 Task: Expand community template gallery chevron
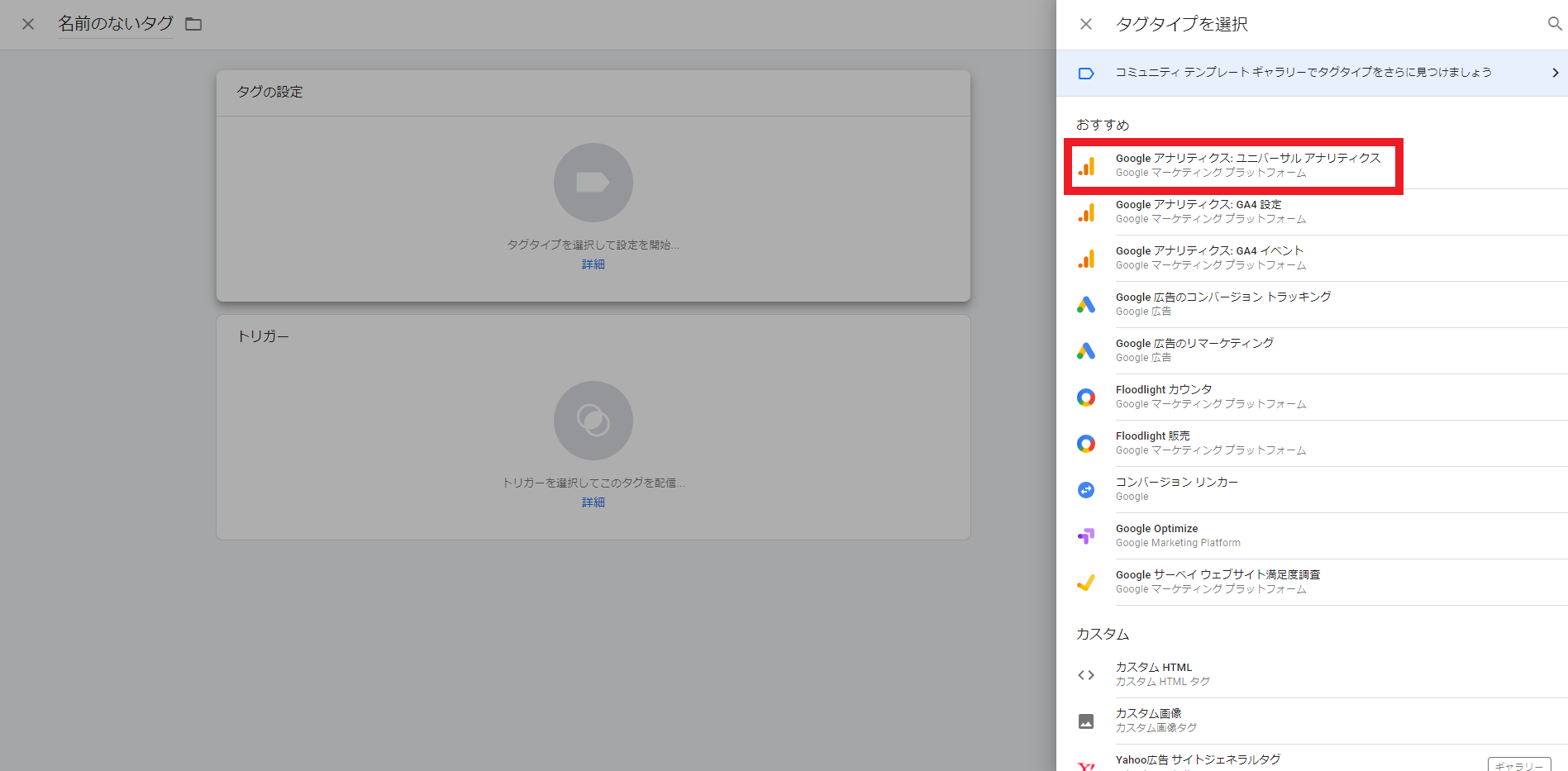tap(1555, 73)
